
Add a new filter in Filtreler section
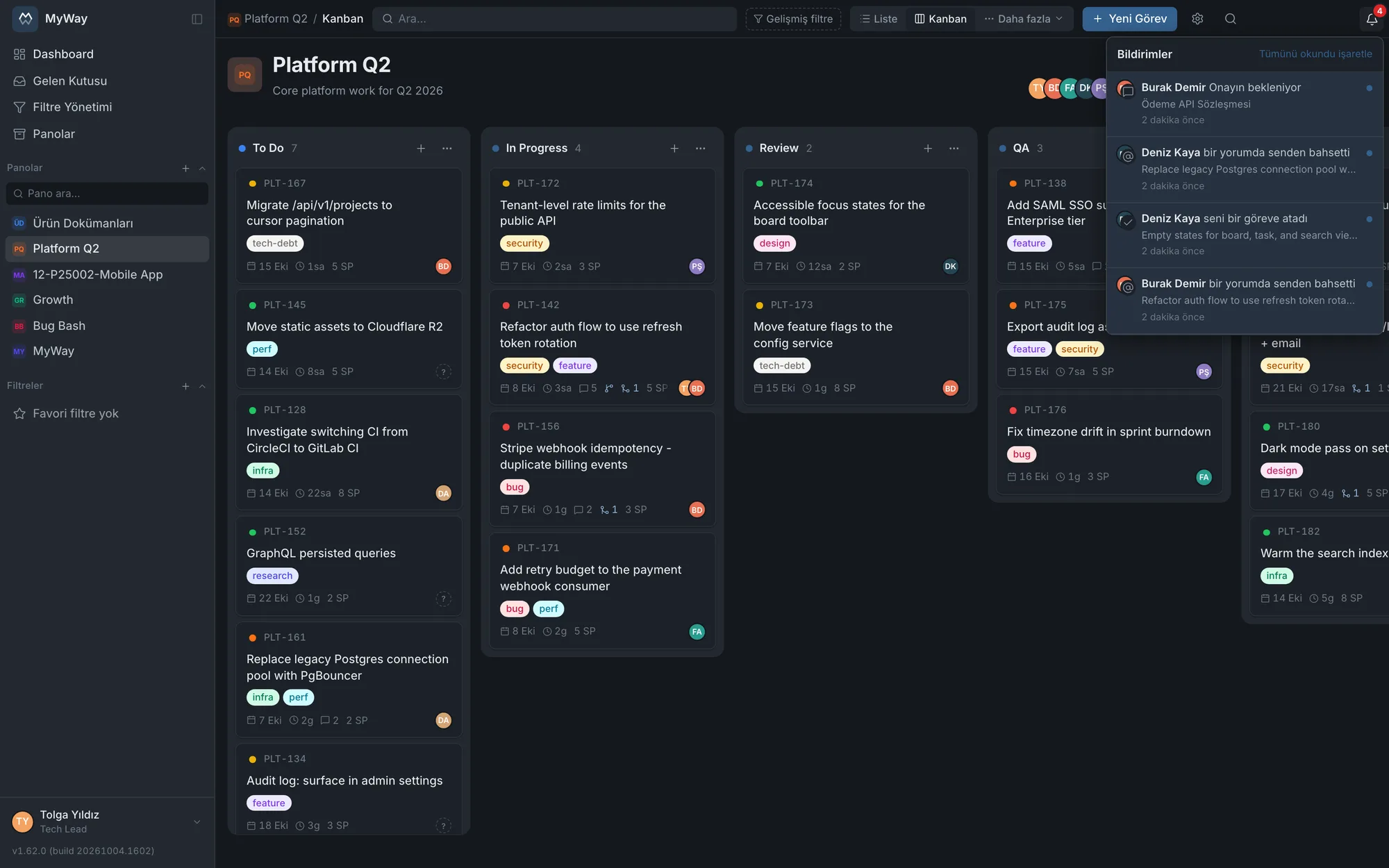185,386
